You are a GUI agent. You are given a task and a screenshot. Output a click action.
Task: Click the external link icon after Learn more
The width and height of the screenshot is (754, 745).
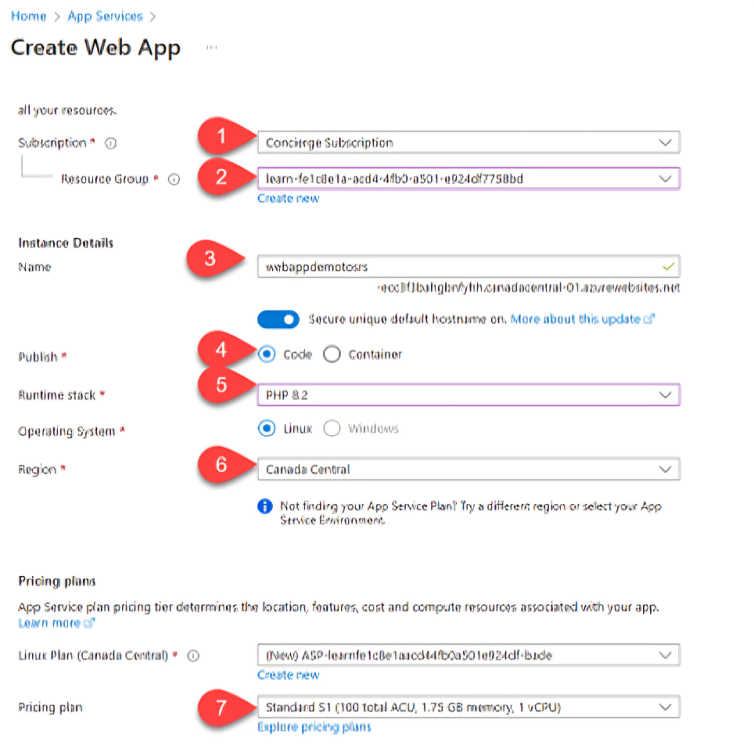pyautogui.click(x=89, y=623)
